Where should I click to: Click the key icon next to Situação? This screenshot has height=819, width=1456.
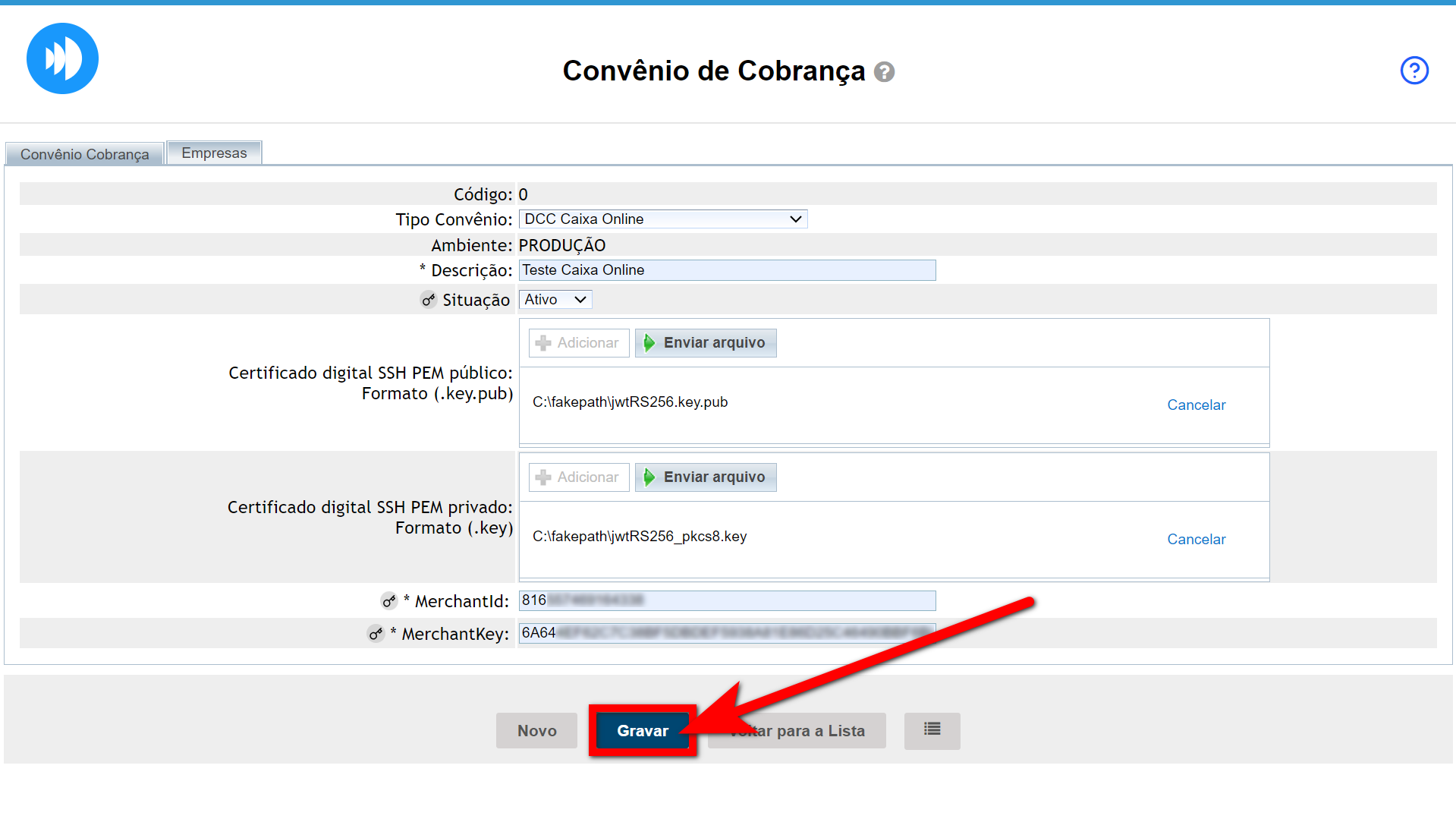tap(429, 300)
